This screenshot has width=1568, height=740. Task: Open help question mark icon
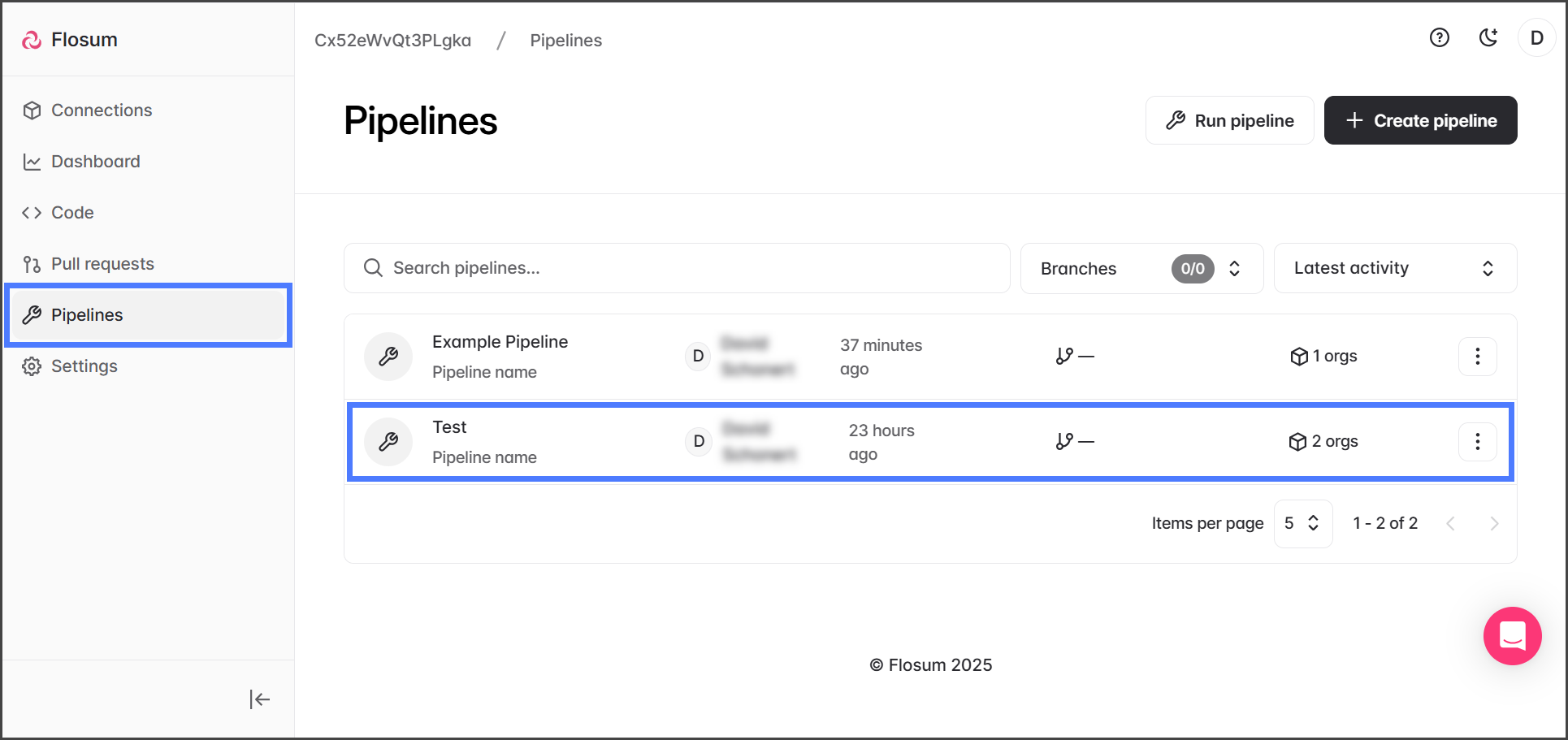(1439, 38)
